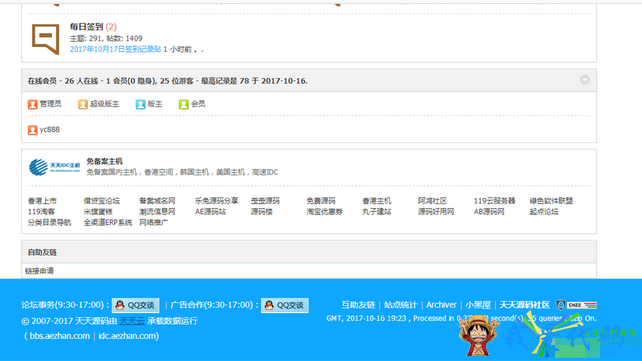Click the QQ交谈 button for 论坛事务
The height and width of the screenshot is (361, 642).
(x=136, y=305)
